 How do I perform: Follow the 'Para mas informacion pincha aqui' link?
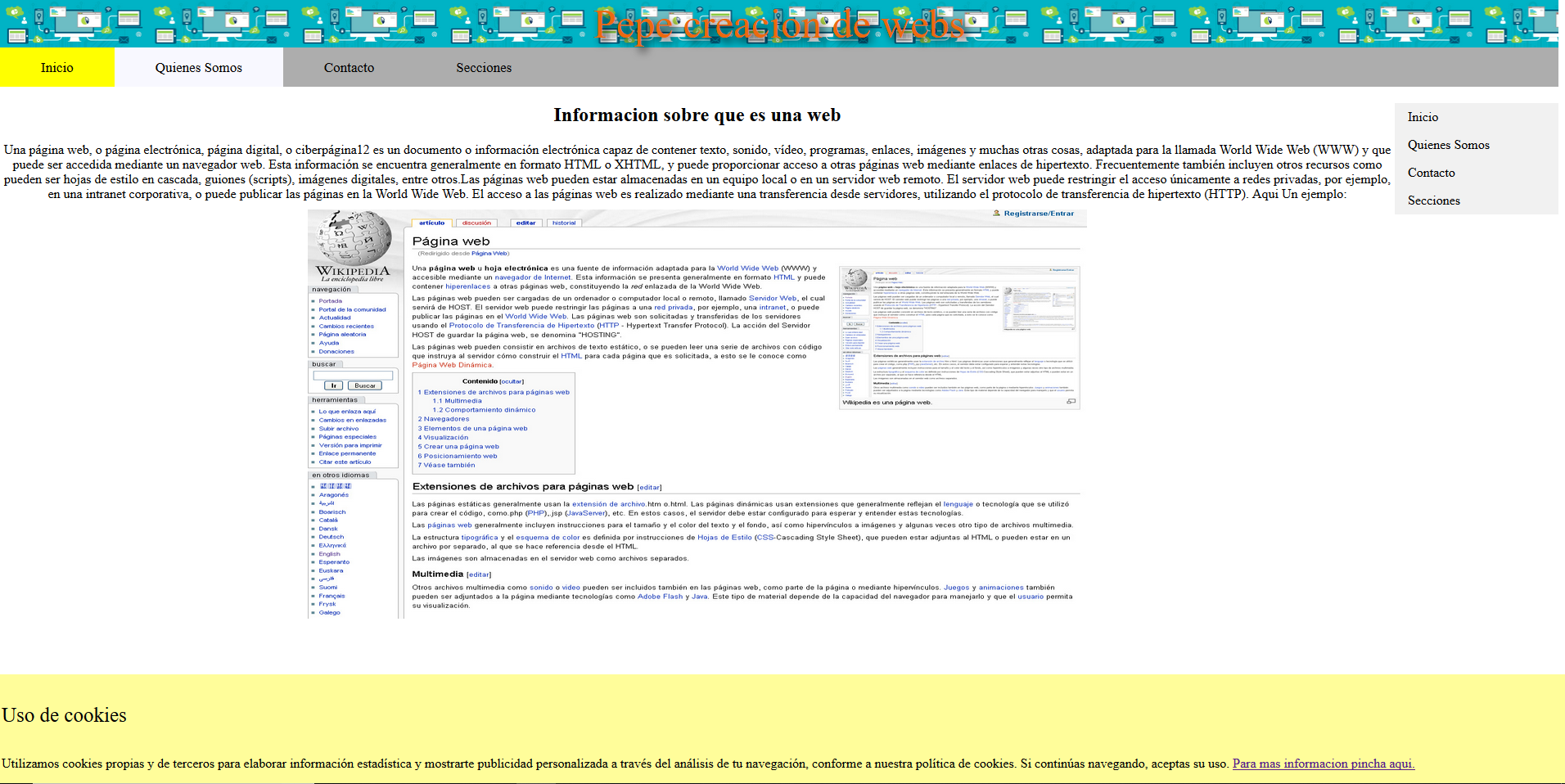(x=1324, y=764)
